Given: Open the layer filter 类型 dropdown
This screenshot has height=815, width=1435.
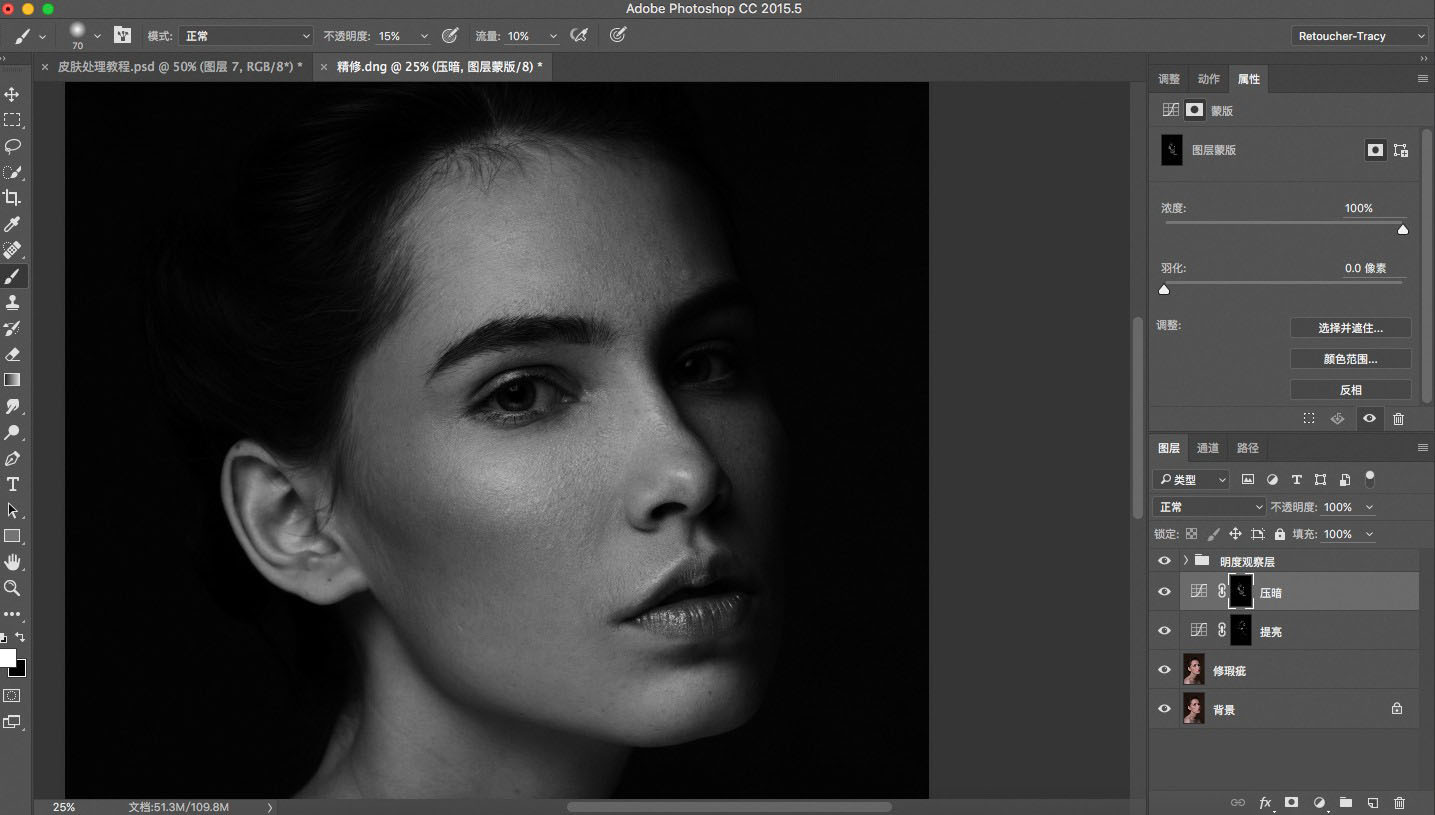Looking at the screenshot, I should tap(1191, 480).
